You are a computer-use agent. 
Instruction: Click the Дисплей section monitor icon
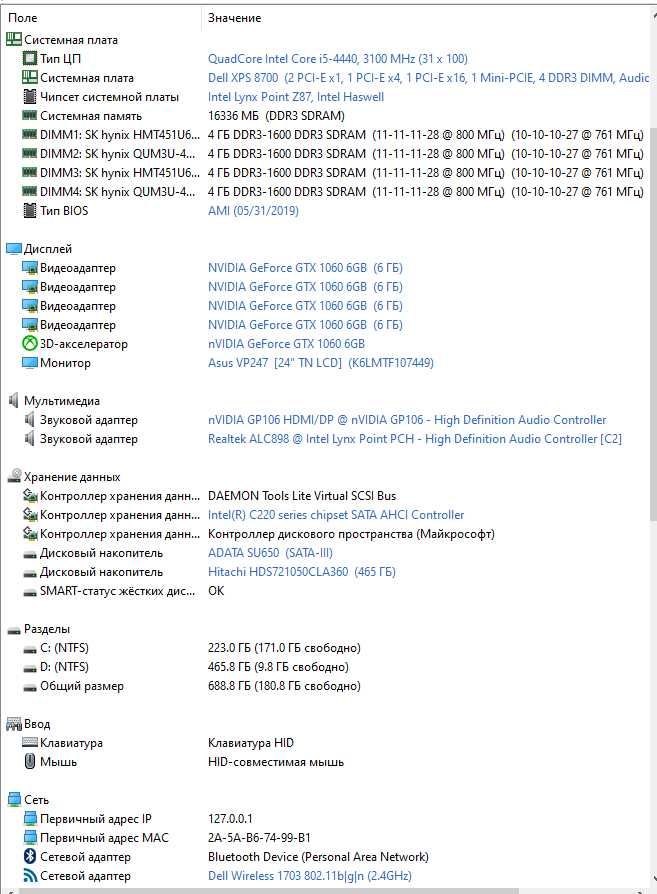(x=14, y=249)
